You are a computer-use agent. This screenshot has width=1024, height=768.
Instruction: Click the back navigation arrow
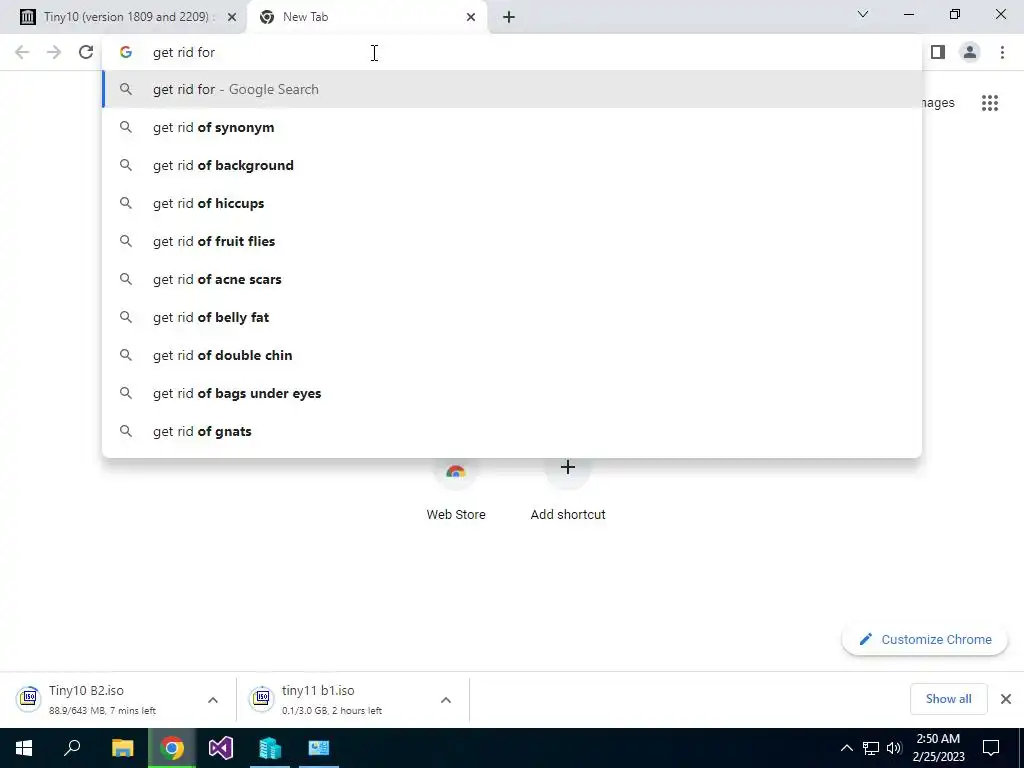pos(22,52)
